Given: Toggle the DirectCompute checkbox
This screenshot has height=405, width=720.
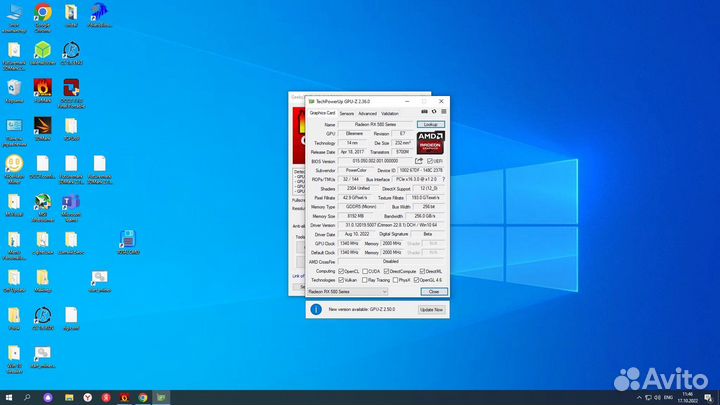Looking at the screenshot, I should pyautogui.click(x=386, y=271).
